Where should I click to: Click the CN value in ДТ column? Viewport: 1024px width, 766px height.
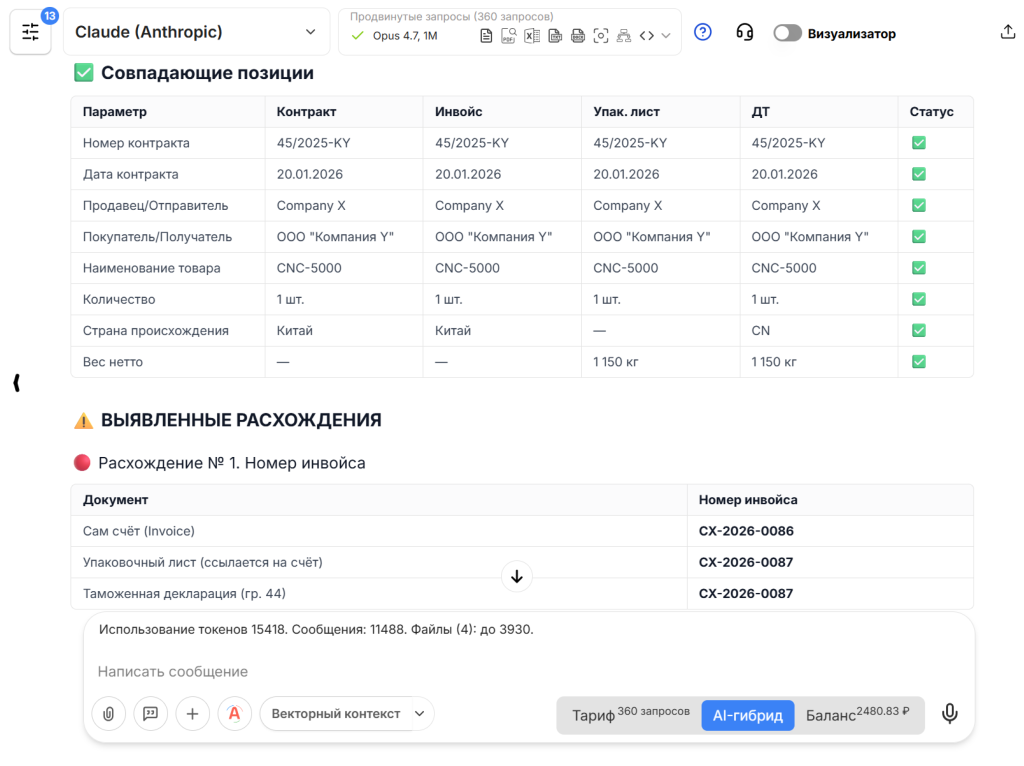click(x=760, y=331)
